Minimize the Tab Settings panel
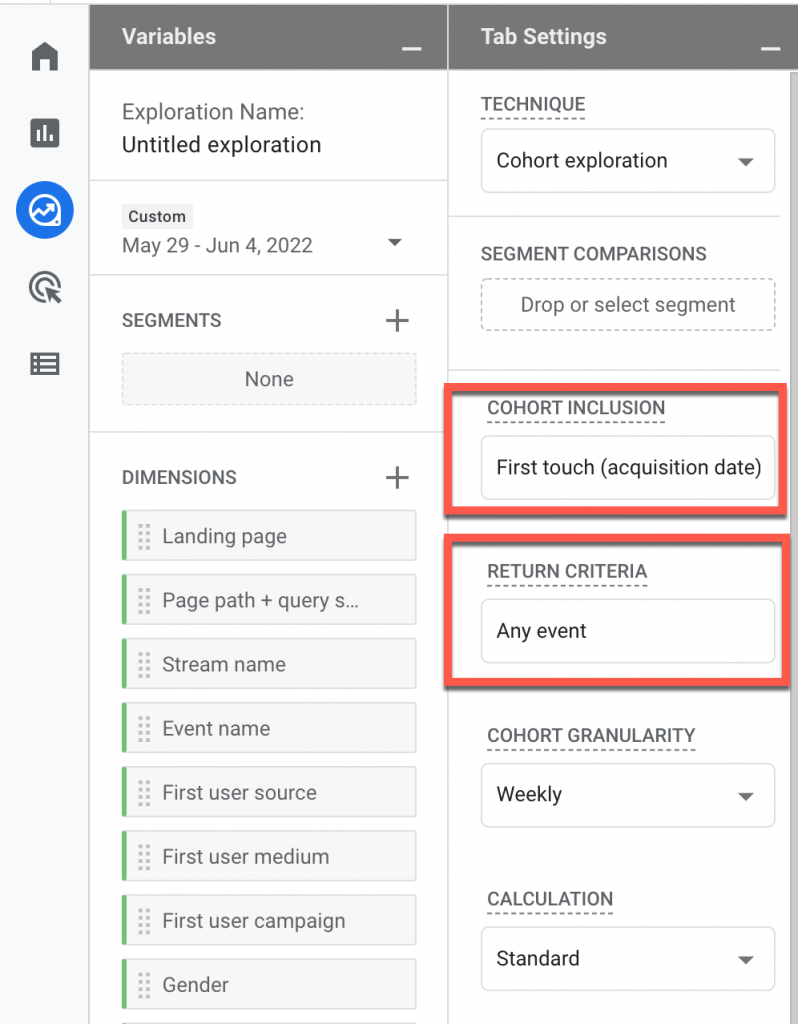Image resolution: width=798 pixels, height=1024 pixels. click(x=770, y=49)
